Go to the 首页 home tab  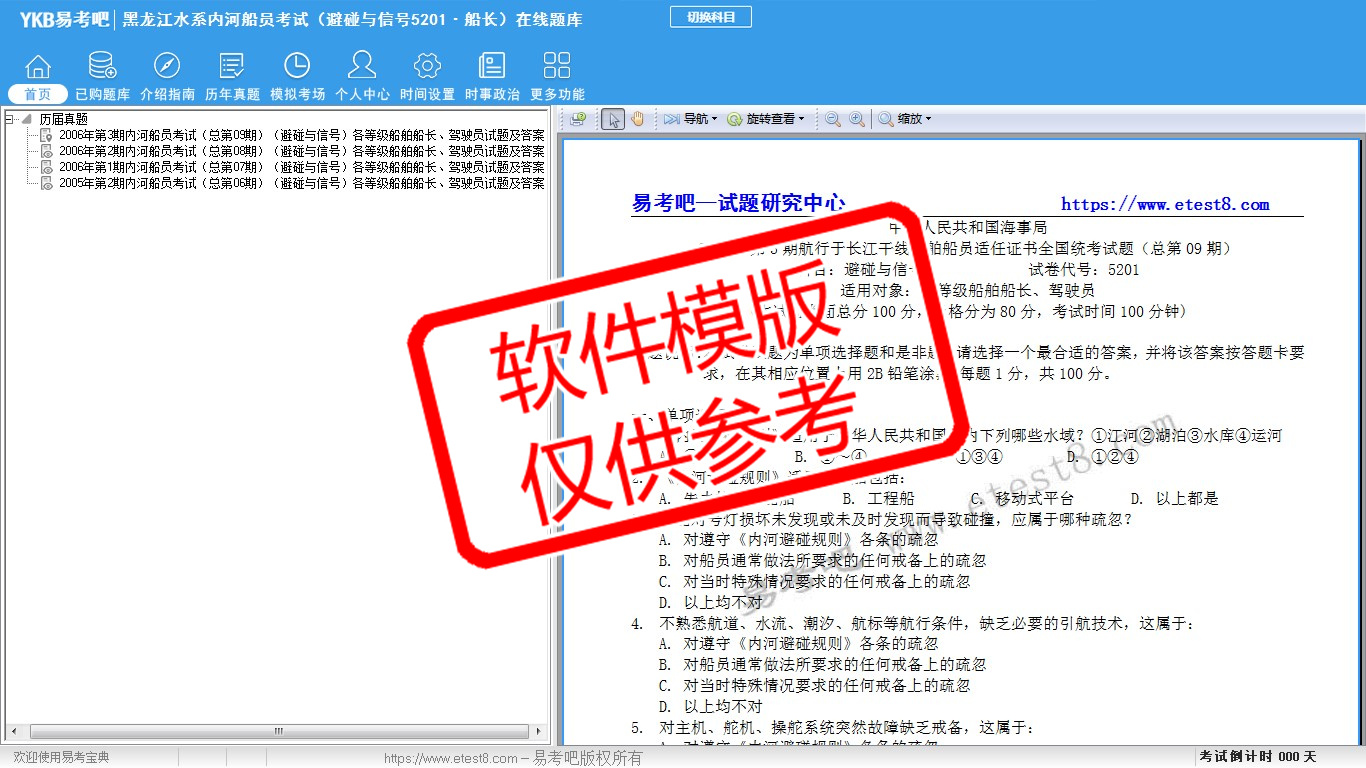pos(38,94)
